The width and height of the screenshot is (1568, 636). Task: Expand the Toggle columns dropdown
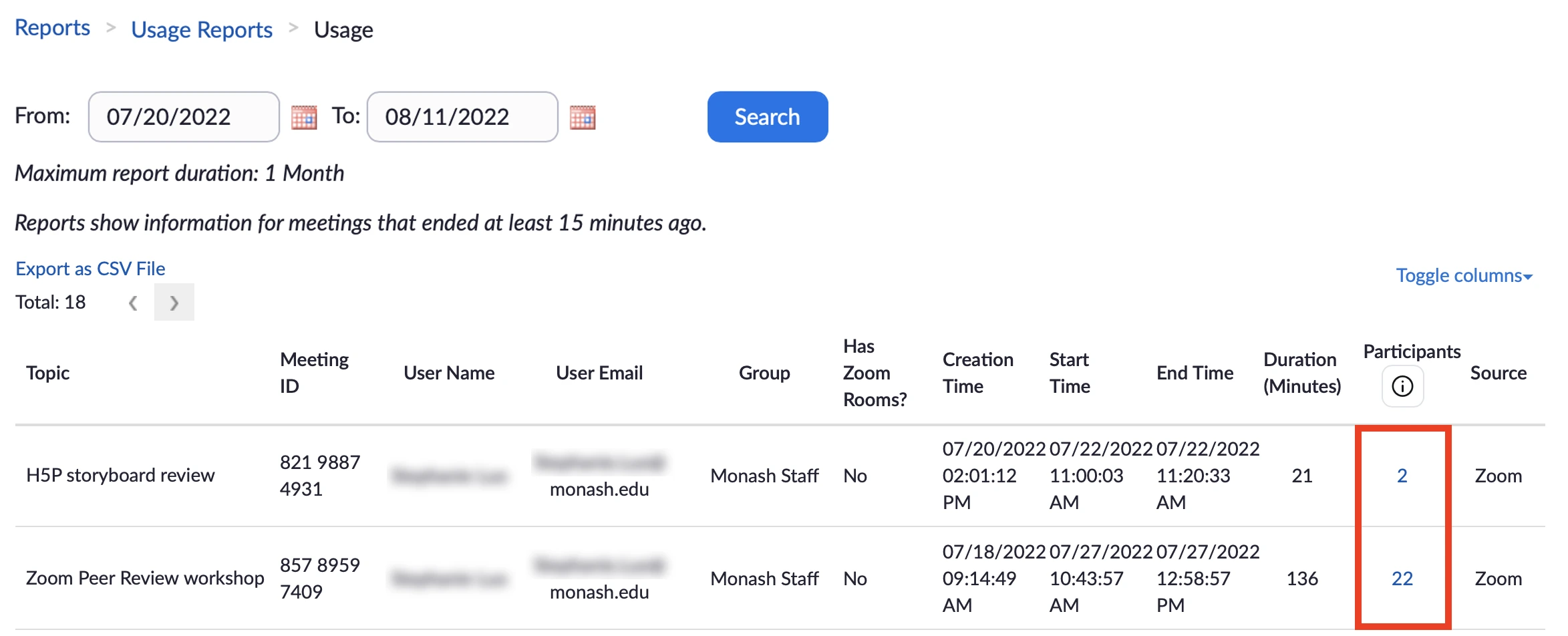pos(1463,275)
